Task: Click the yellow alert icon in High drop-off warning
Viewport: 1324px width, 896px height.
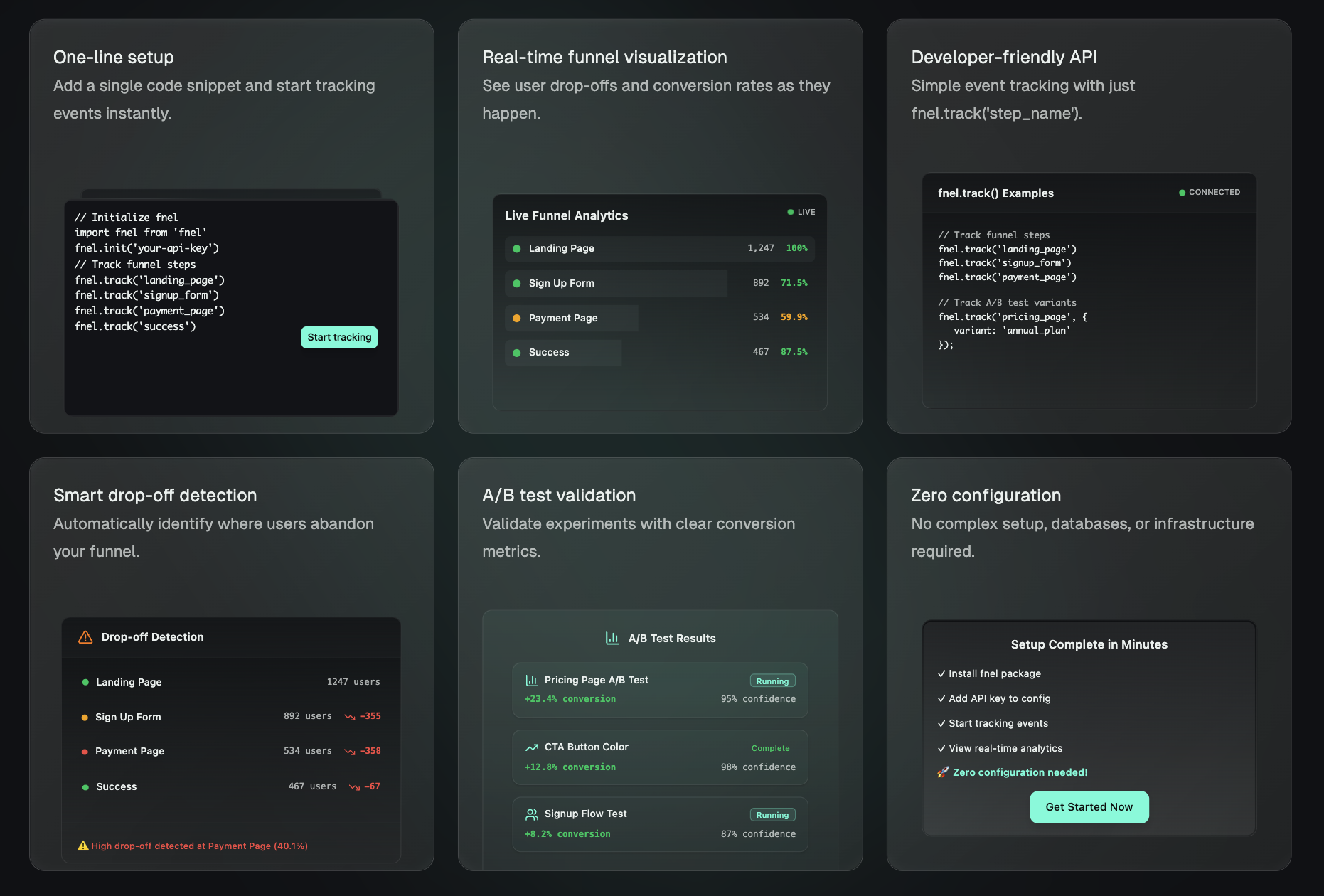Action: (83, 846)
